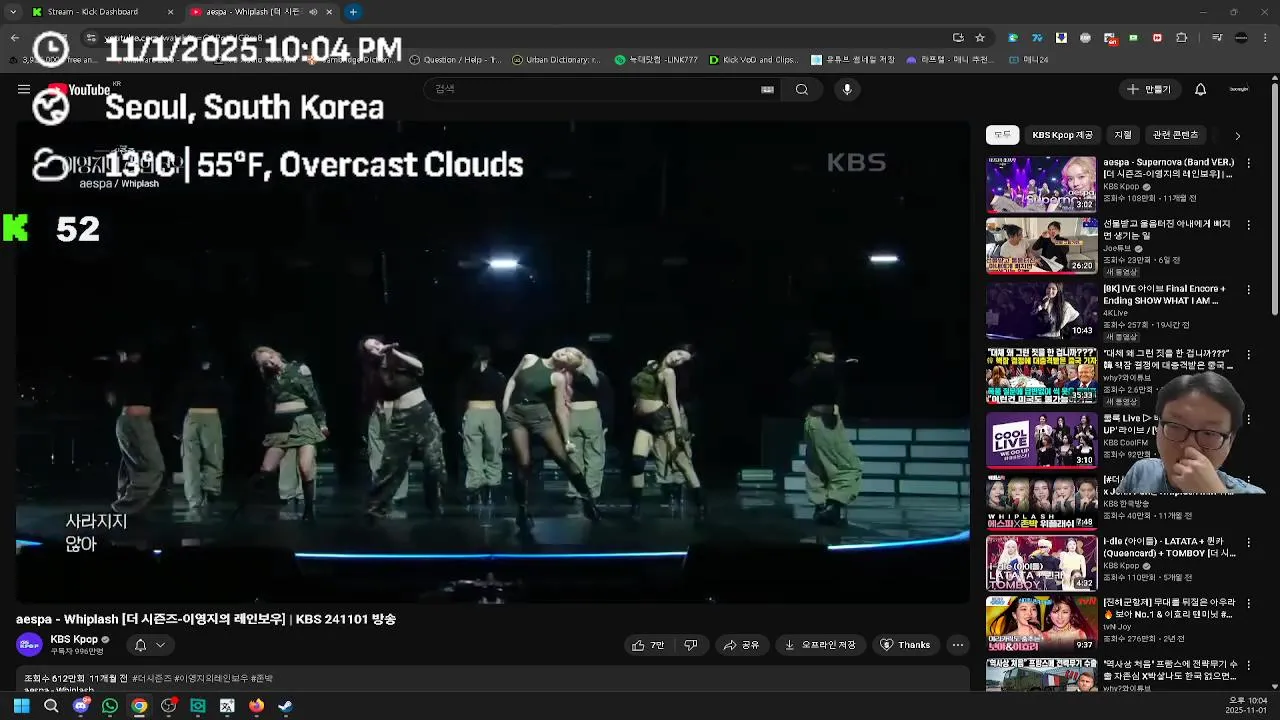Open the Chrome three-dot menu
Viewport: 1280px width, 720px height.
click(1265, 38)
